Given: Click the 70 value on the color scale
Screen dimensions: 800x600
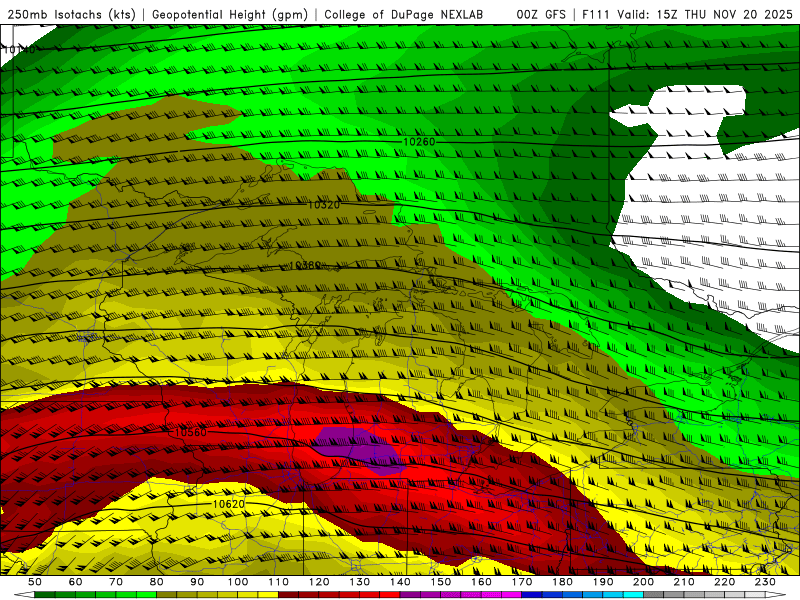Looking at the screenshot, I should click(116, 582).
